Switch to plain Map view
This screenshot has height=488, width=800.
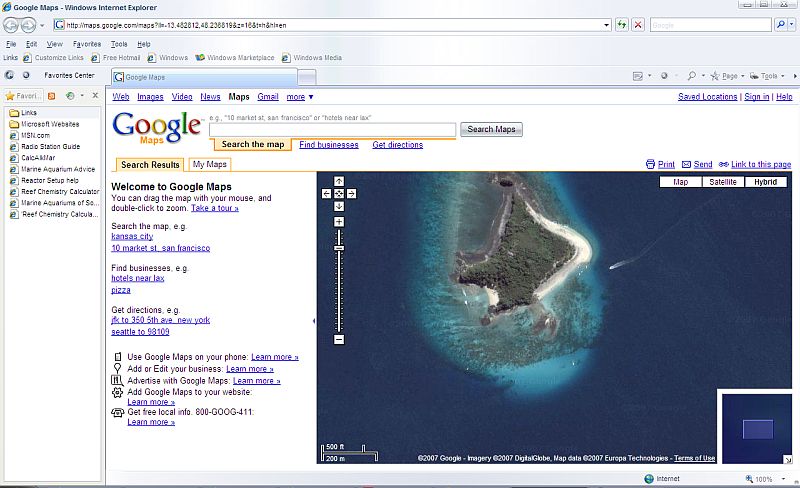681,182
